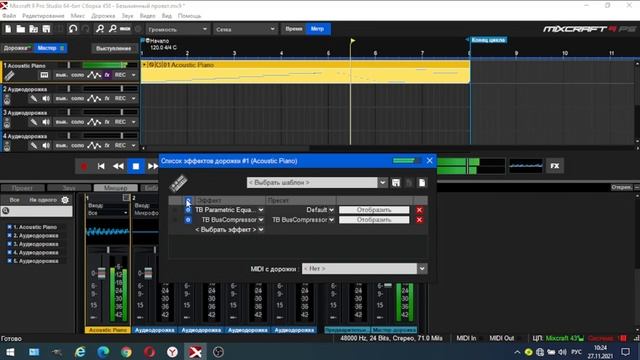Open the Acoustic Piano instrument keyboard icon
This screenshot has height=360, width=640.
[44, 75]
